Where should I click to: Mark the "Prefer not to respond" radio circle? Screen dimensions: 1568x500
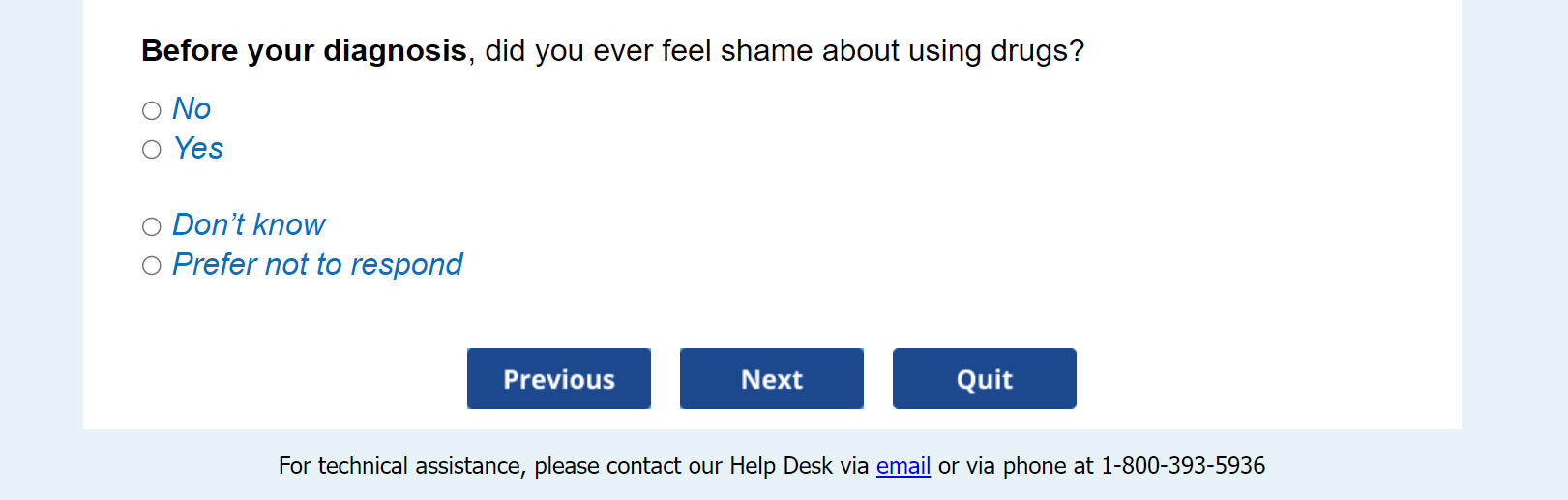152,265
